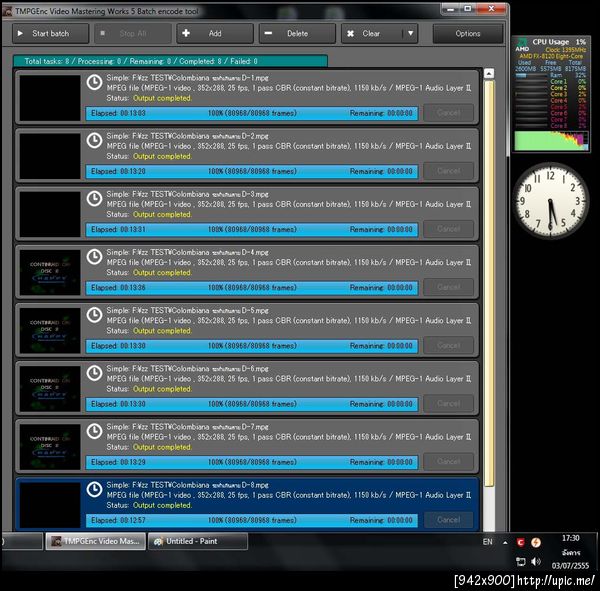Click the analog clock desktop gadget
Image resolution: width=600 pixels, height=591 pixels.
click(x=551, y=201)
